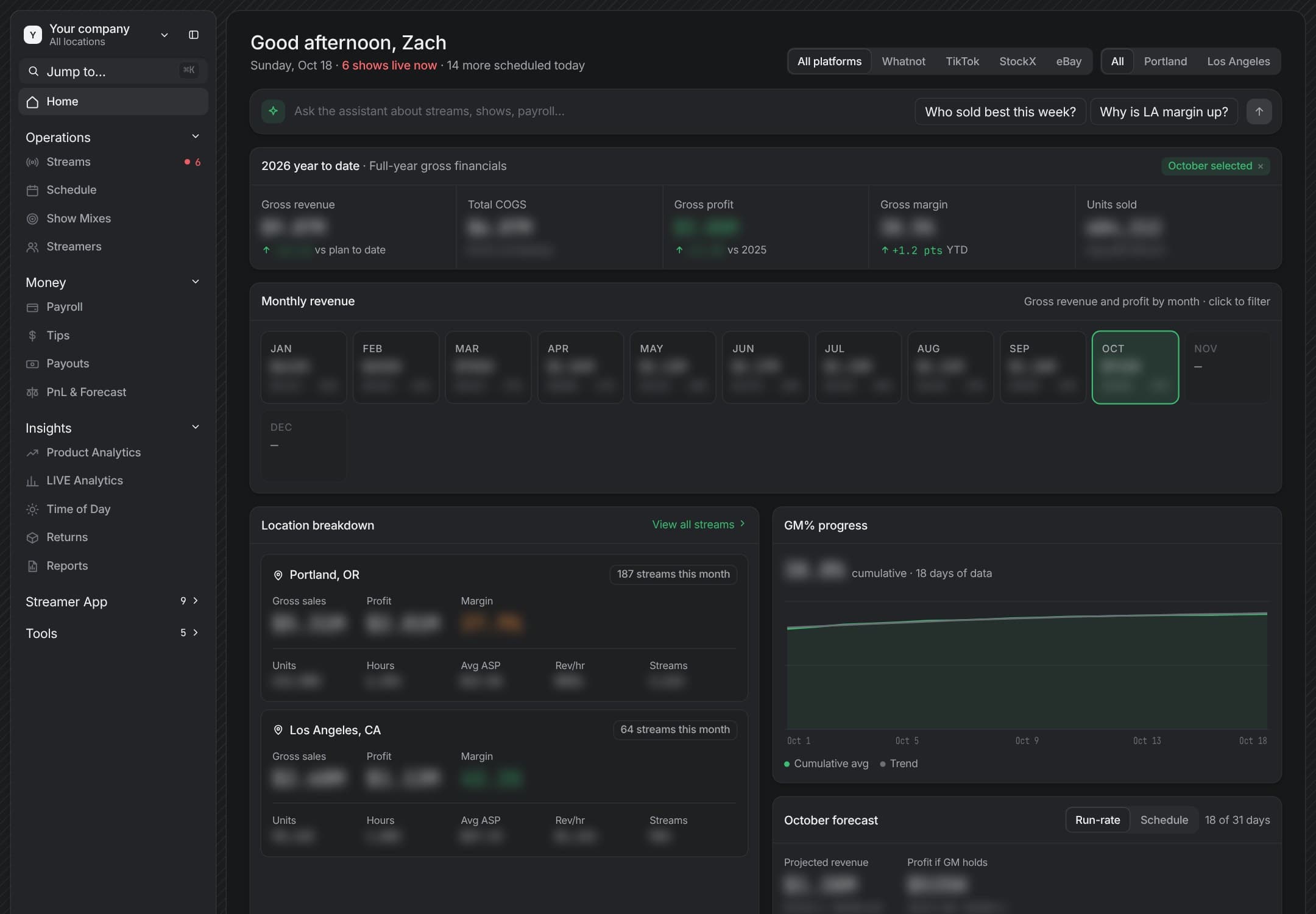The height and width of the screenshot is (914, 1316).
Task: Expand the Tools section
Action: pyautogui.click(x=196, y=632)
